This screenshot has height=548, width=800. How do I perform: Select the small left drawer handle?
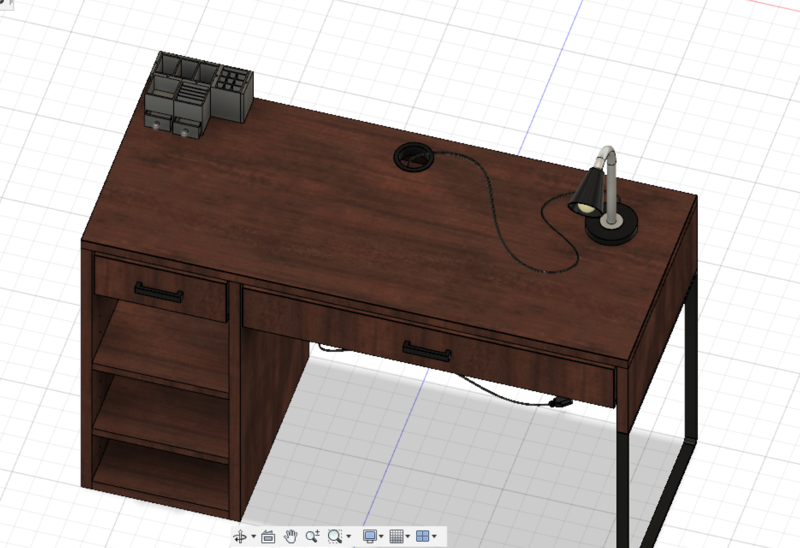(159, 292)
